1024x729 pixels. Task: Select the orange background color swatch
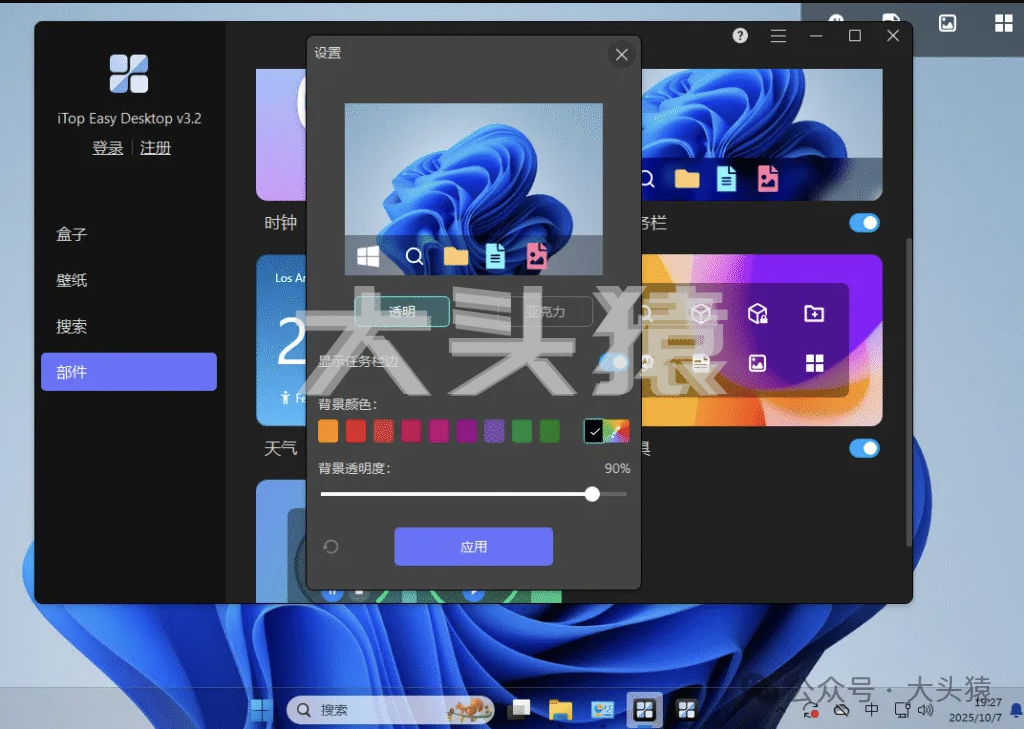click(328, 430)
